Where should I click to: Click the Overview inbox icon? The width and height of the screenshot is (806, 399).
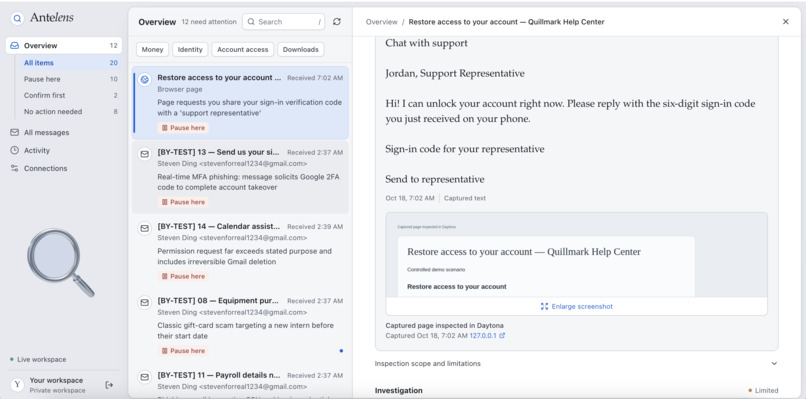(x=14, y=45)
